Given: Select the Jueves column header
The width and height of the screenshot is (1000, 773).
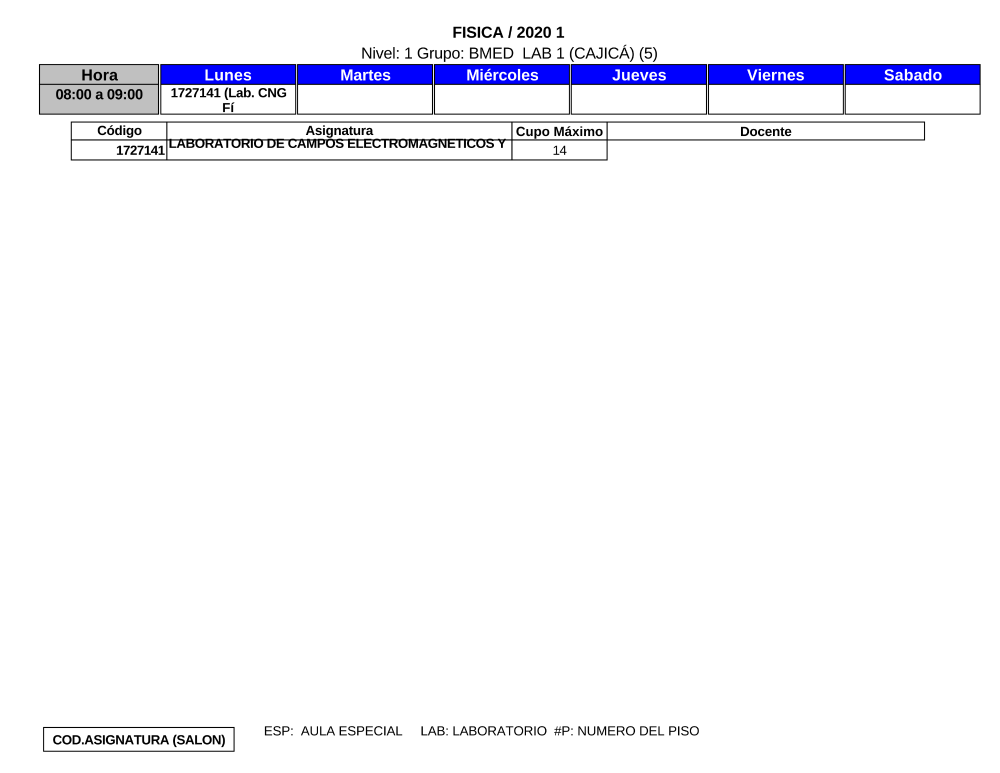Looking at the screenshot, I should (x=638, y=75).
